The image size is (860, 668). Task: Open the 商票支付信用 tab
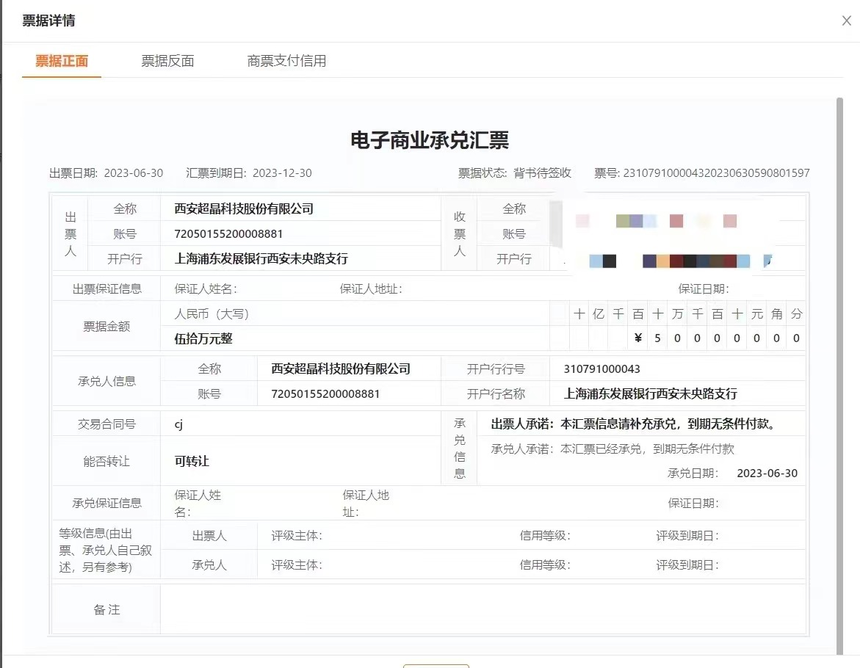(x=286, y=61)
